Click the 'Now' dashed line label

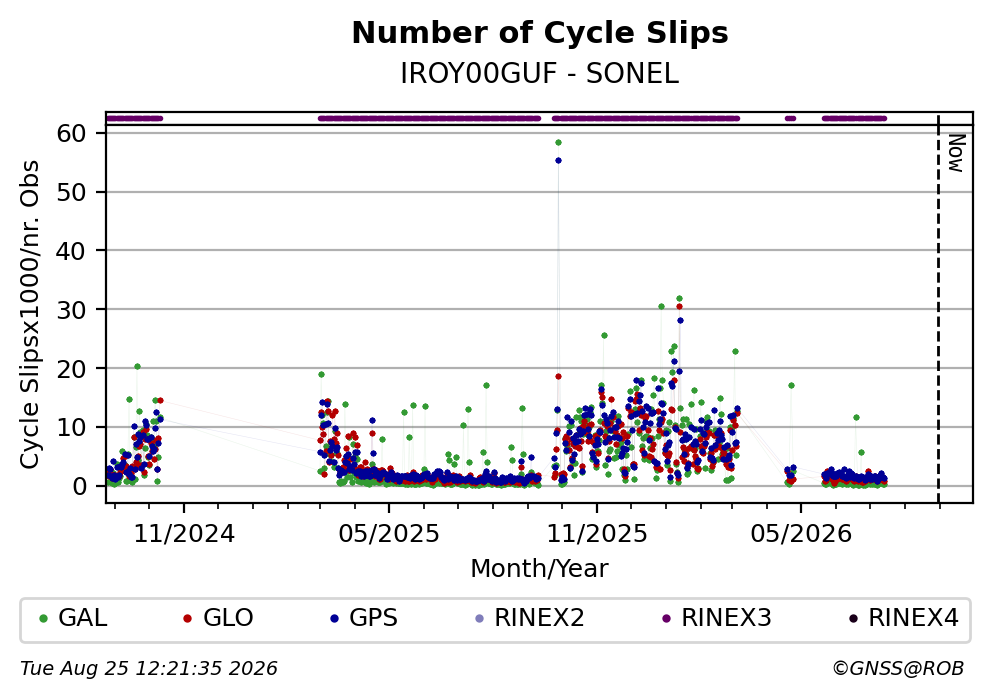(x=956, y=153)
